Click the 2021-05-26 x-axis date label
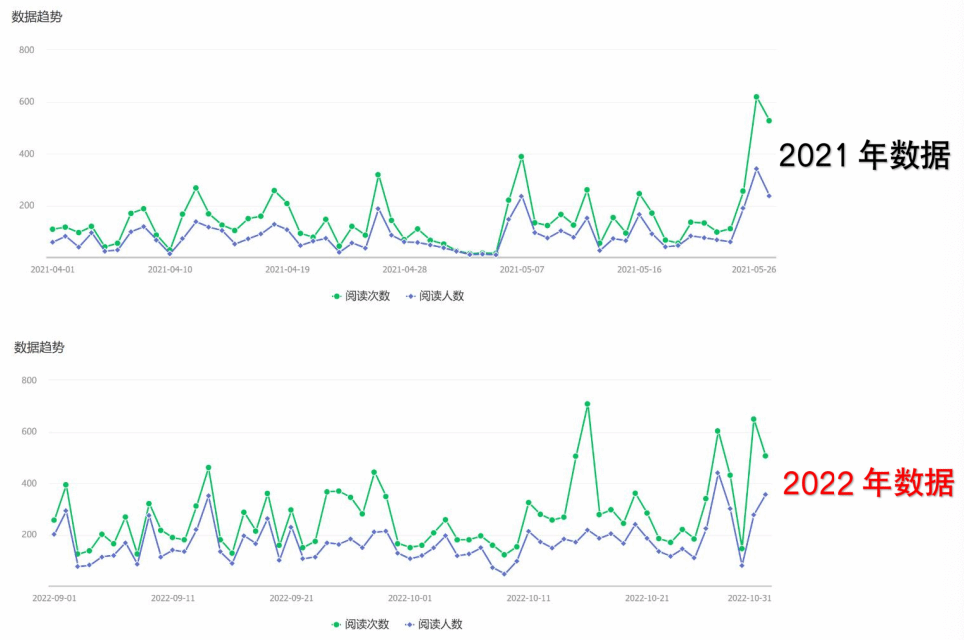Viewport: 964px width, 640px height. pos(755,269)
